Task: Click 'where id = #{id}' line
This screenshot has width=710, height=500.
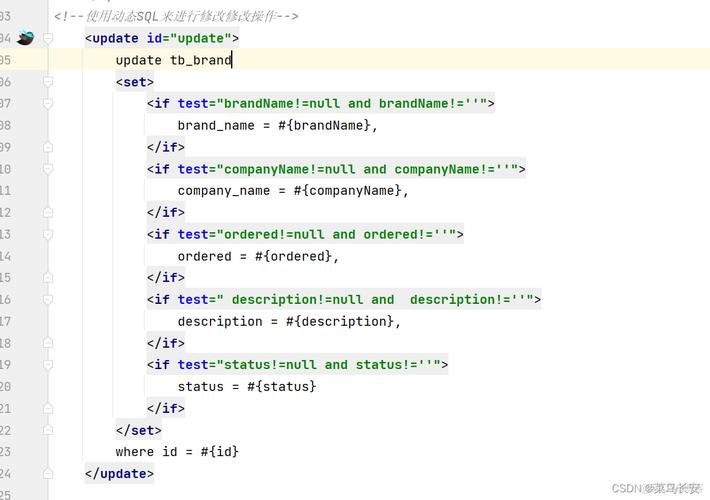Action: (x=177, y=452)
